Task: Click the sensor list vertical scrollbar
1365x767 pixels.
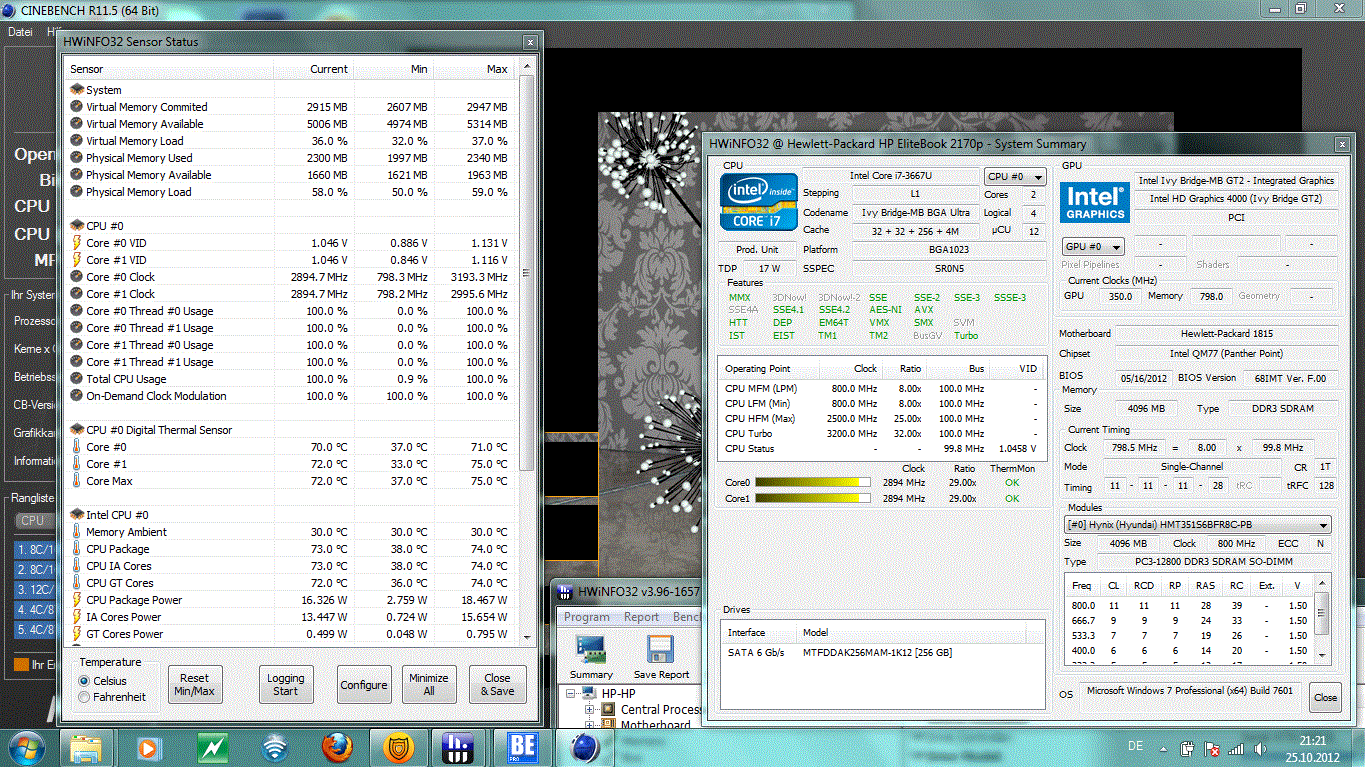Action: (x=526, y=275)
